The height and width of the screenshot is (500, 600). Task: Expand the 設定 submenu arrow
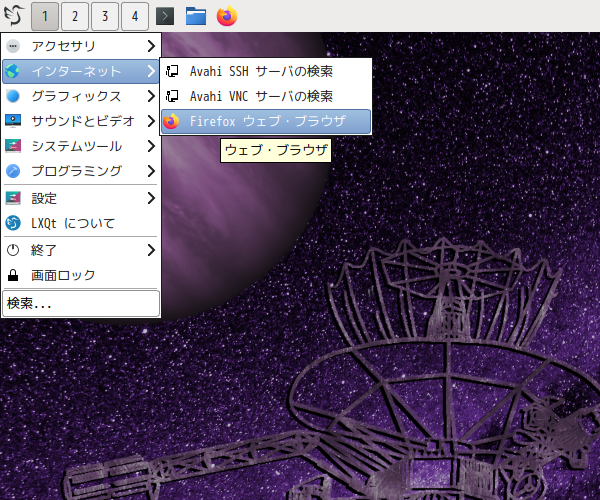pos(151,198)
